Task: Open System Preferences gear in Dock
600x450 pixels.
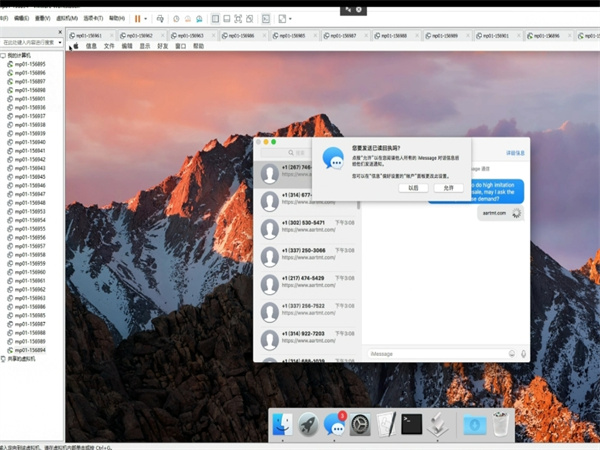Action: [360, 426]
